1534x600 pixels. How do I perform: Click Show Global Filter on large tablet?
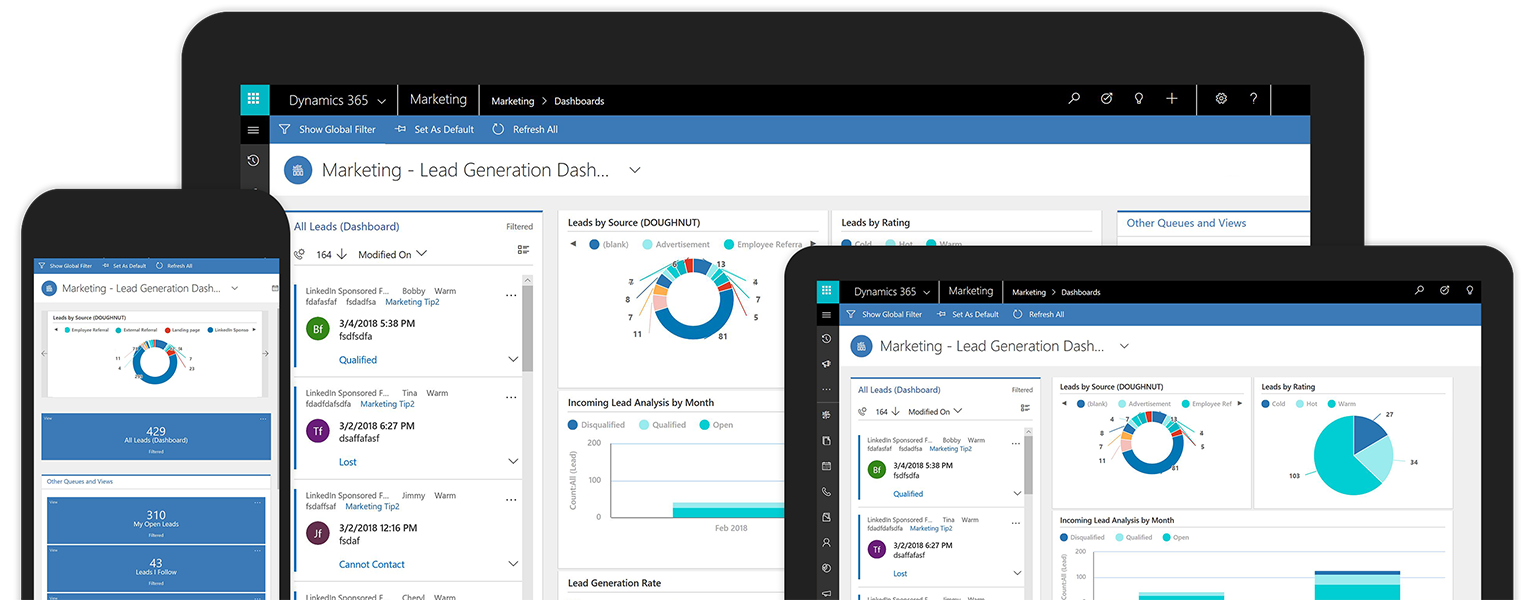pos(328,129)
